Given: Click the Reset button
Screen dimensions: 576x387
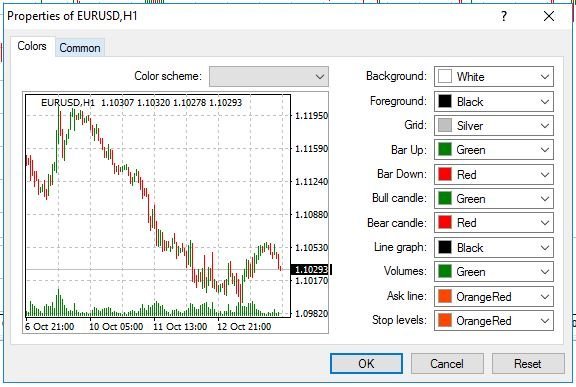Looking at the screenshot, I should (528, 364).
